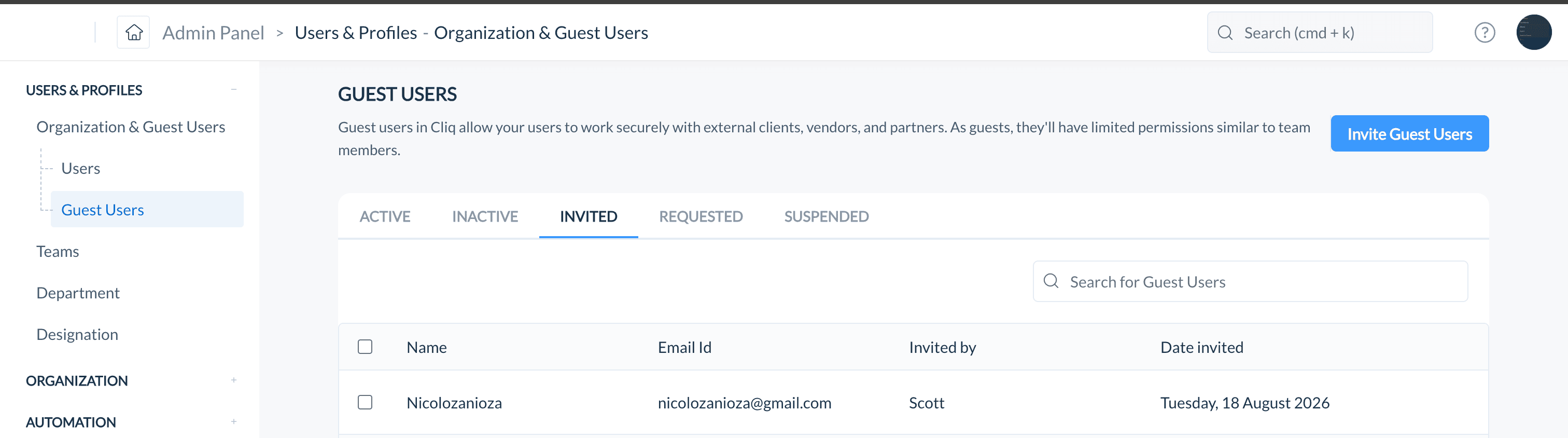This screenshot has width=1568, height=438.
Task: Focus the Search for Guest Users field
Action: click(x=1250, y=281)
